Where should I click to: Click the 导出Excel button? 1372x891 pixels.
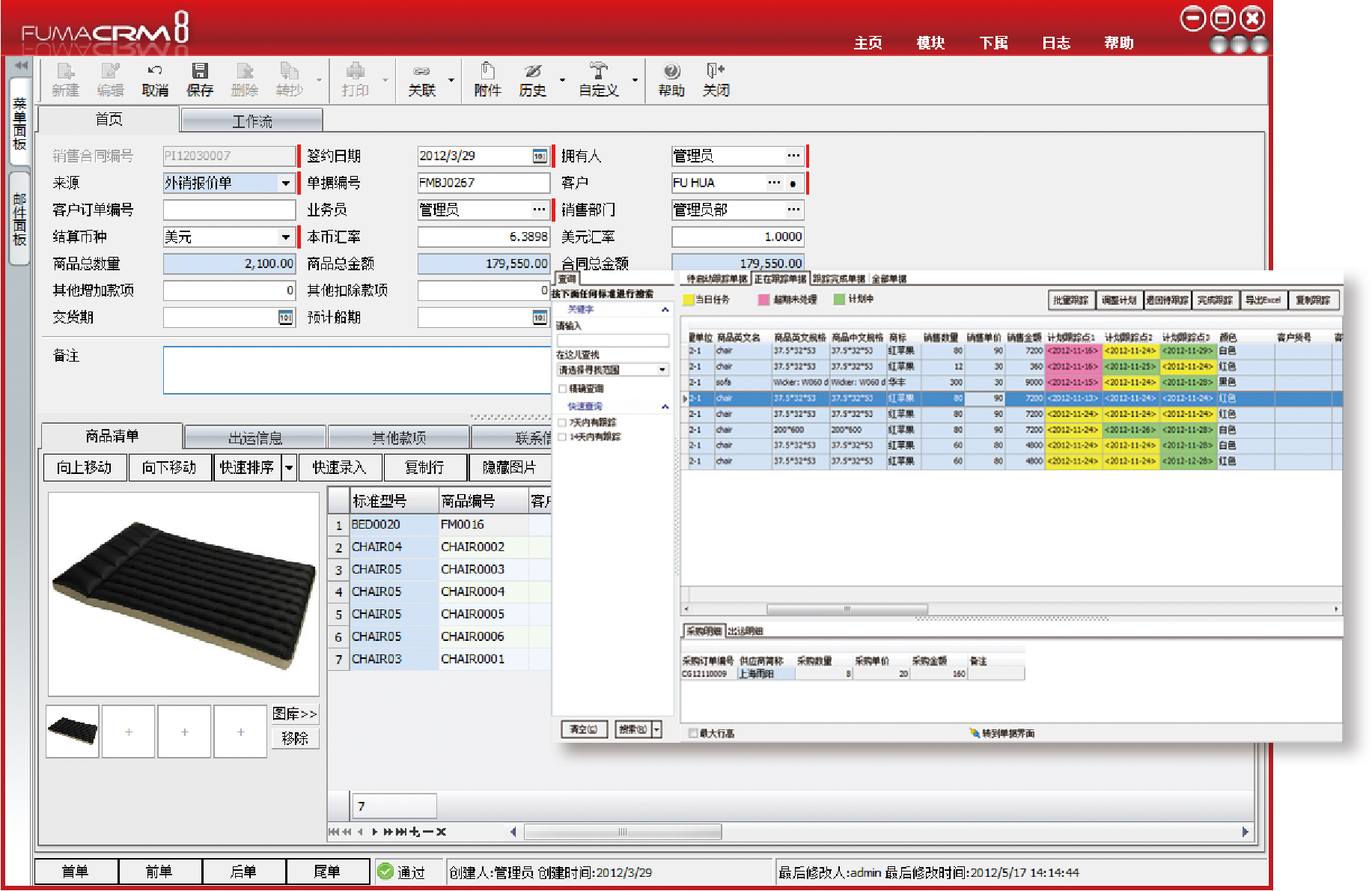click(1263, 300)
